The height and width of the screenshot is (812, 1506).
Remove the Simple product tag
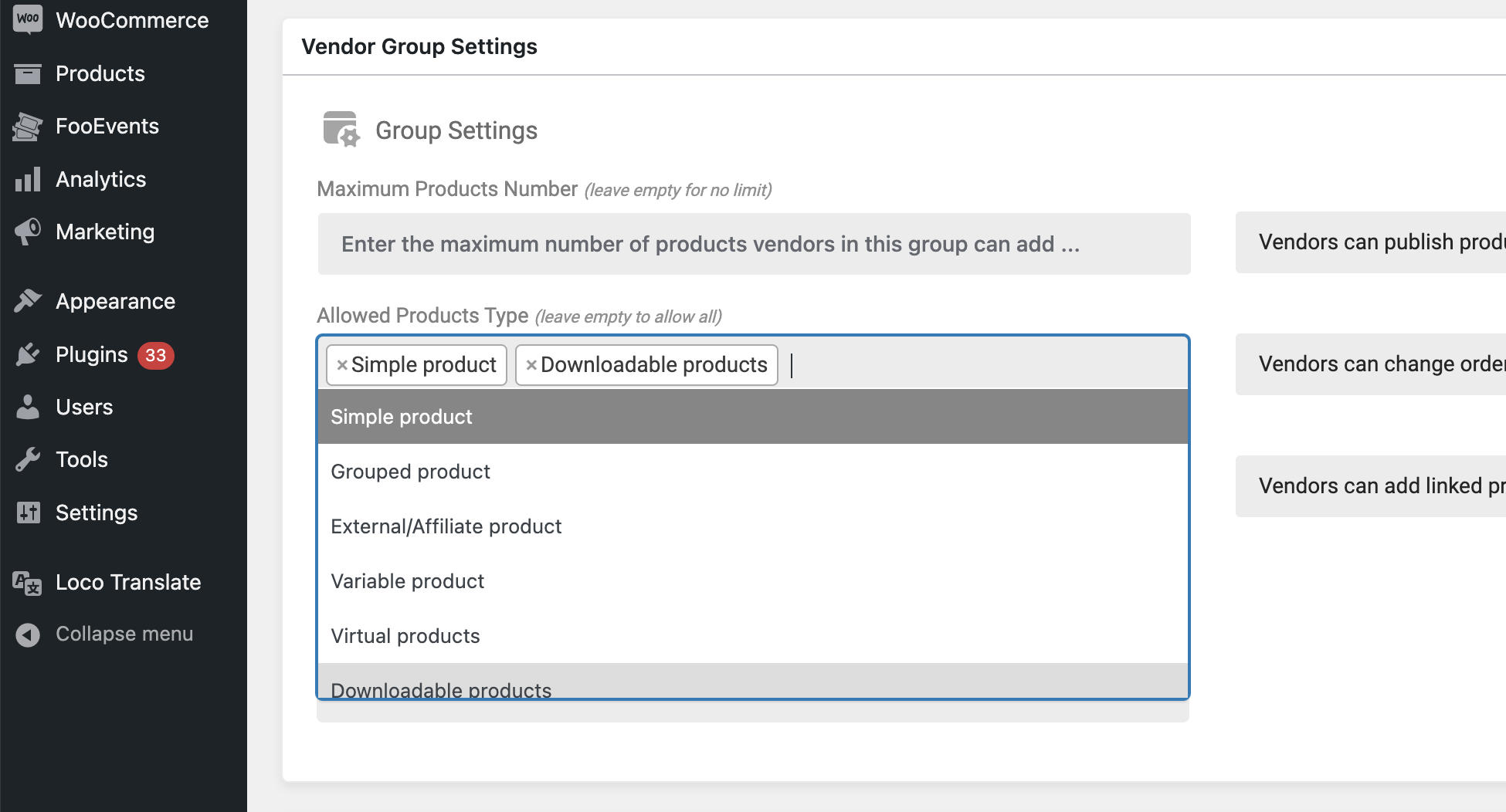click(342, 365)
